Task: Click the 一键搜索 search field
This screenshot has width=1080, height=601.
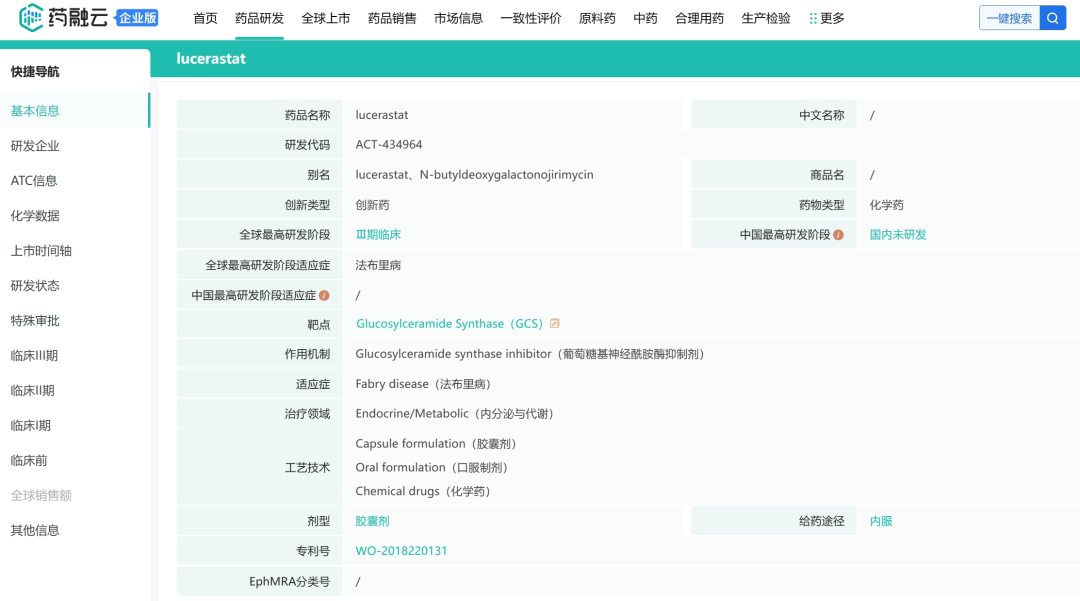Action: point(1009,18)
